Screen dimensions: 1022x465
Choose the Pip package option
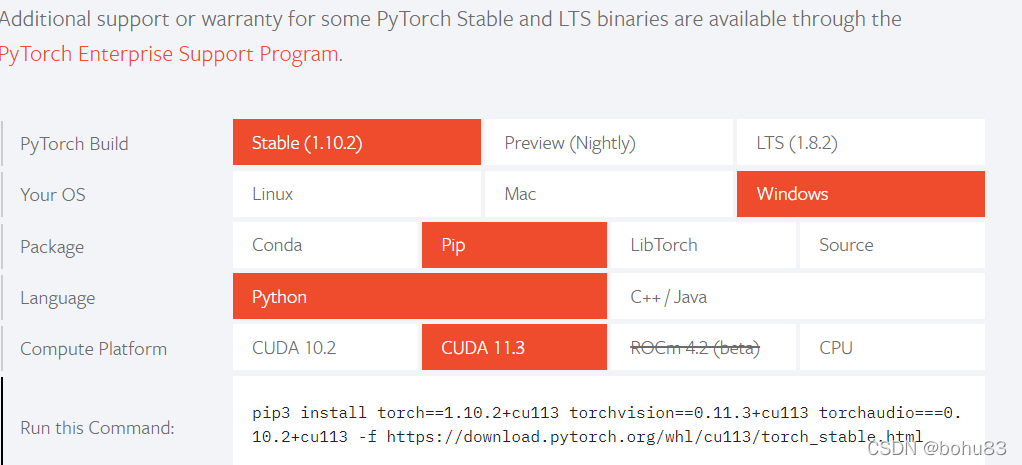click(514, 245)
